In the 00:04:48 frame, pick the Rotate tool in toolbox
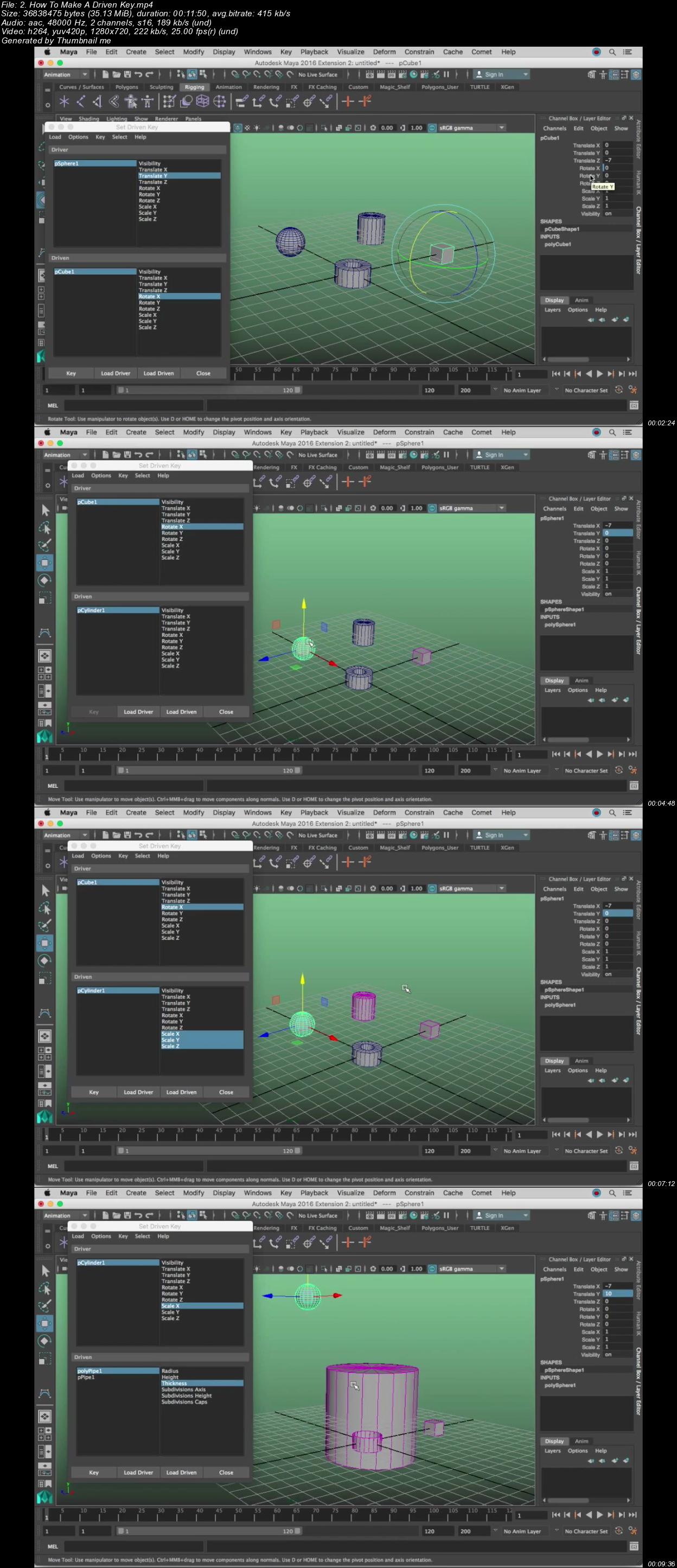Viewport: 677px width, 1568px height. (45, 580)
